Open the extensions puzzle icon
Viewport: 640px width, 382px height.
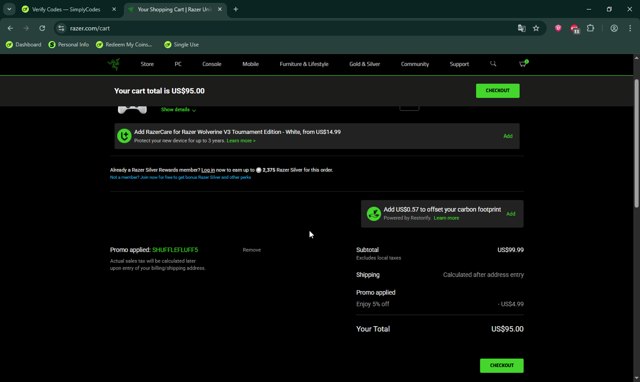(590, 28)
